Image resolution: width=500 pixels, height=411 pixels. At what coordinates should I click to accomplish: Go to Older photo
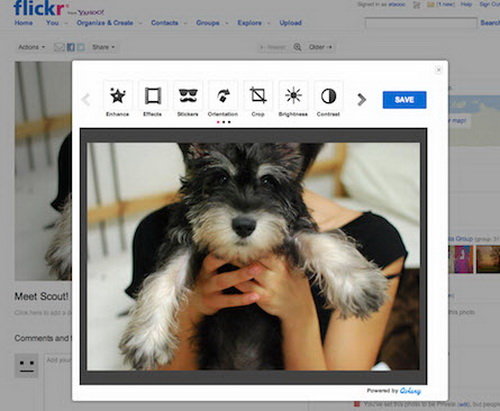[320, 47]
